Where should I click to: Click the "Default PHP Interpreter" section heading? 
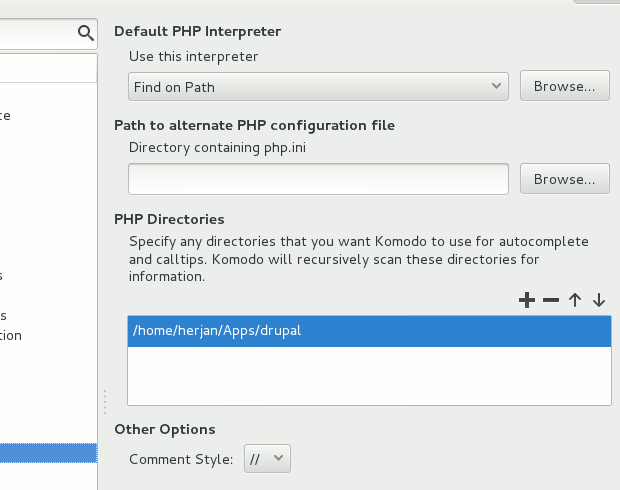pyautogui.click(x=196, y=31)
